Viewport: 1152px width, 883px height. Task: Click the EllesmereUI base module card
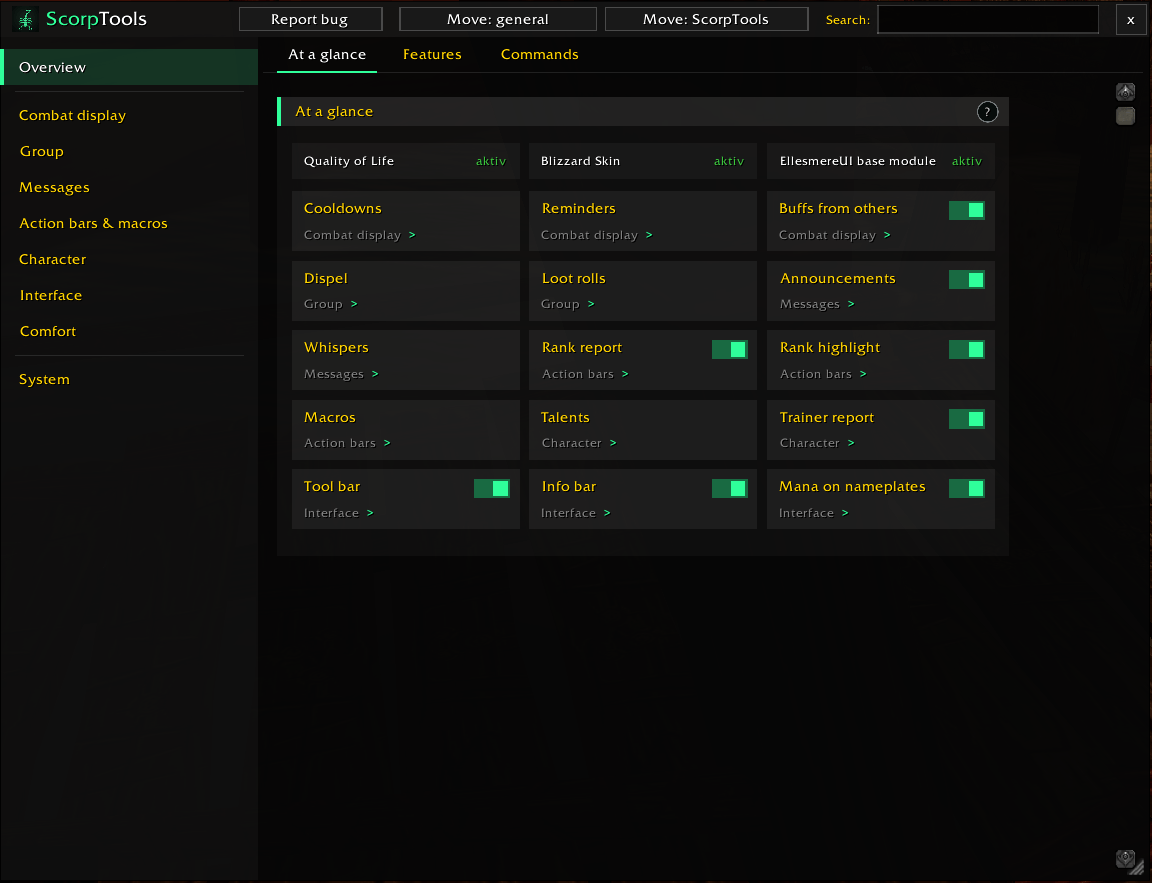click(881, 161)
